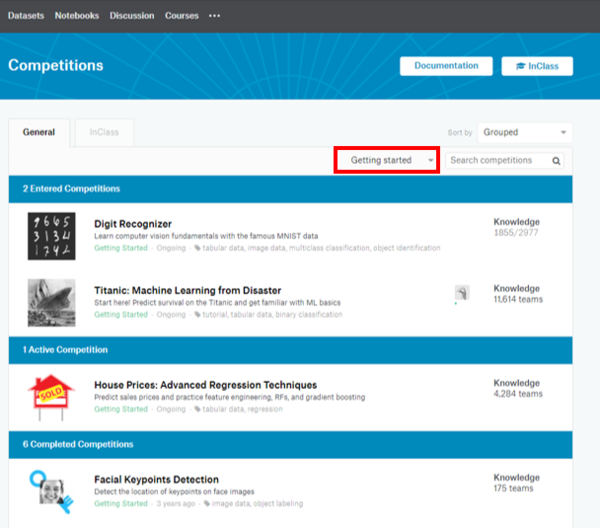Screen dimensions: 600x528
Task: Open the Digit Recognizer competition
Action: [133, 224]
